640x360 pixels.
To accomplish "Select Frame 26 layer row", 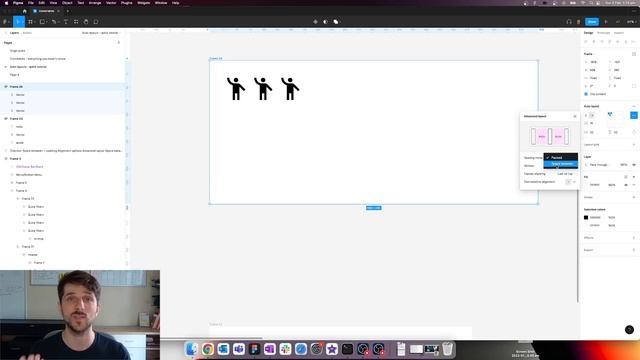I will (63, 87).
